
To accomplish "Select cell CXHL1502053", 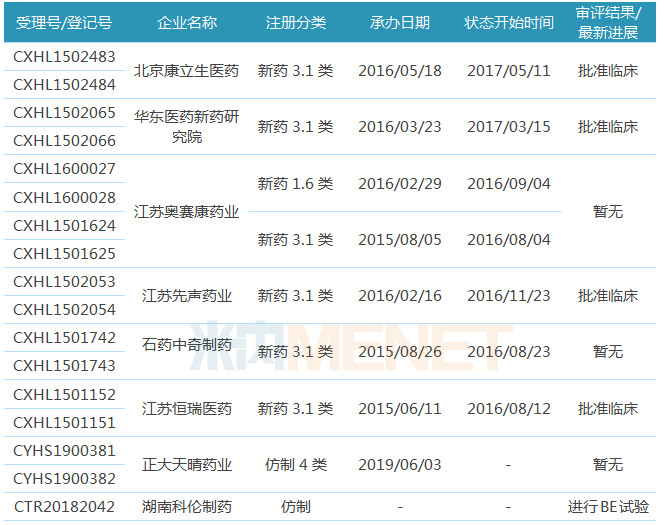I will coord(64,282).
